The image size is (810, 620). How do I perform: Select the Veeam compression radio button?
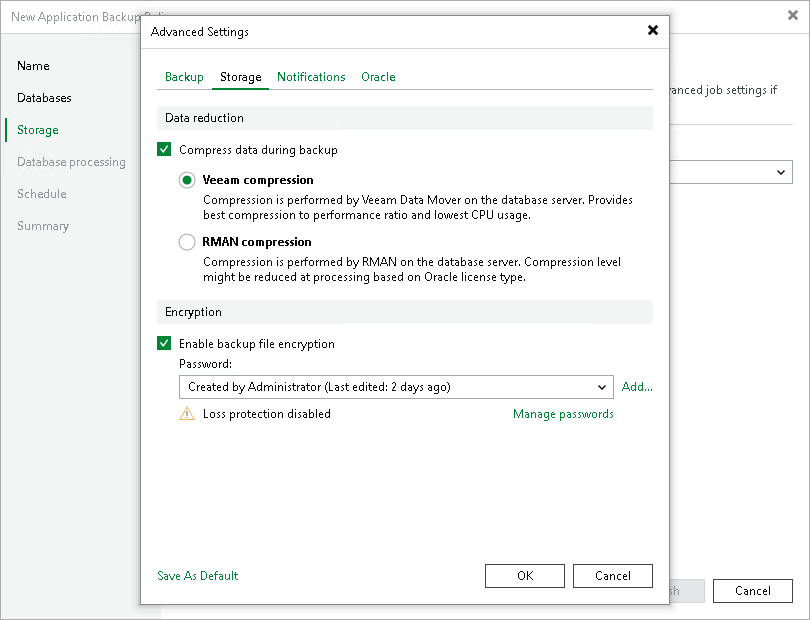(x=185, y=180)
